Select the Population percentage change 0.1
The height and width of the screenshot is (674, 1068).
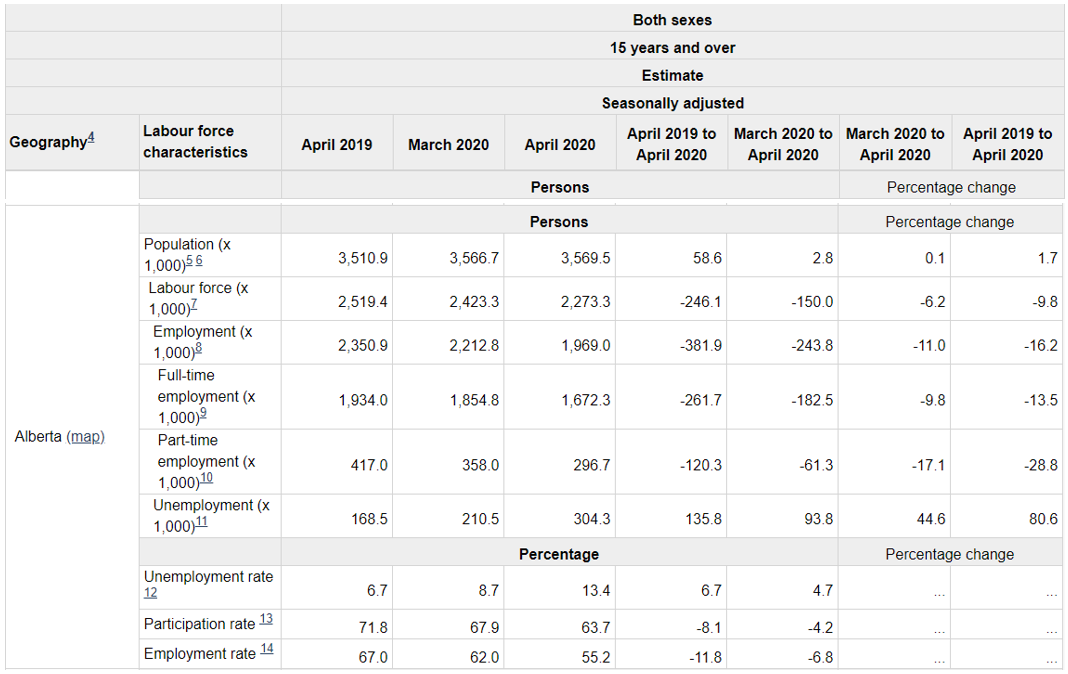[x=934, y=258]
